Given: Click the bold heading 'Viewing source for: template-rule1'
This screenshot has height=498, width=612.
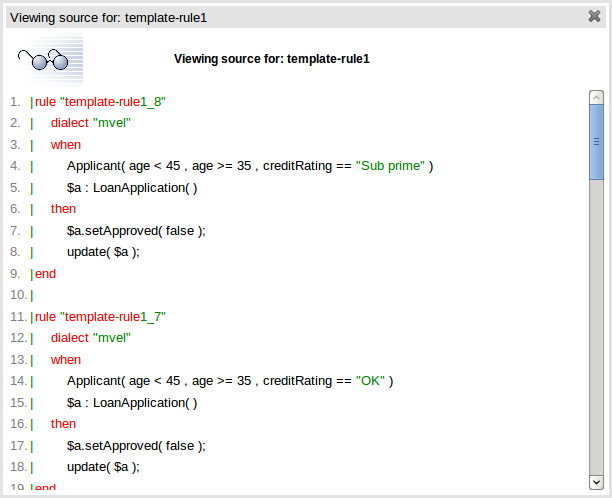Looking at the screenshot, I should [x=271, y=59].
